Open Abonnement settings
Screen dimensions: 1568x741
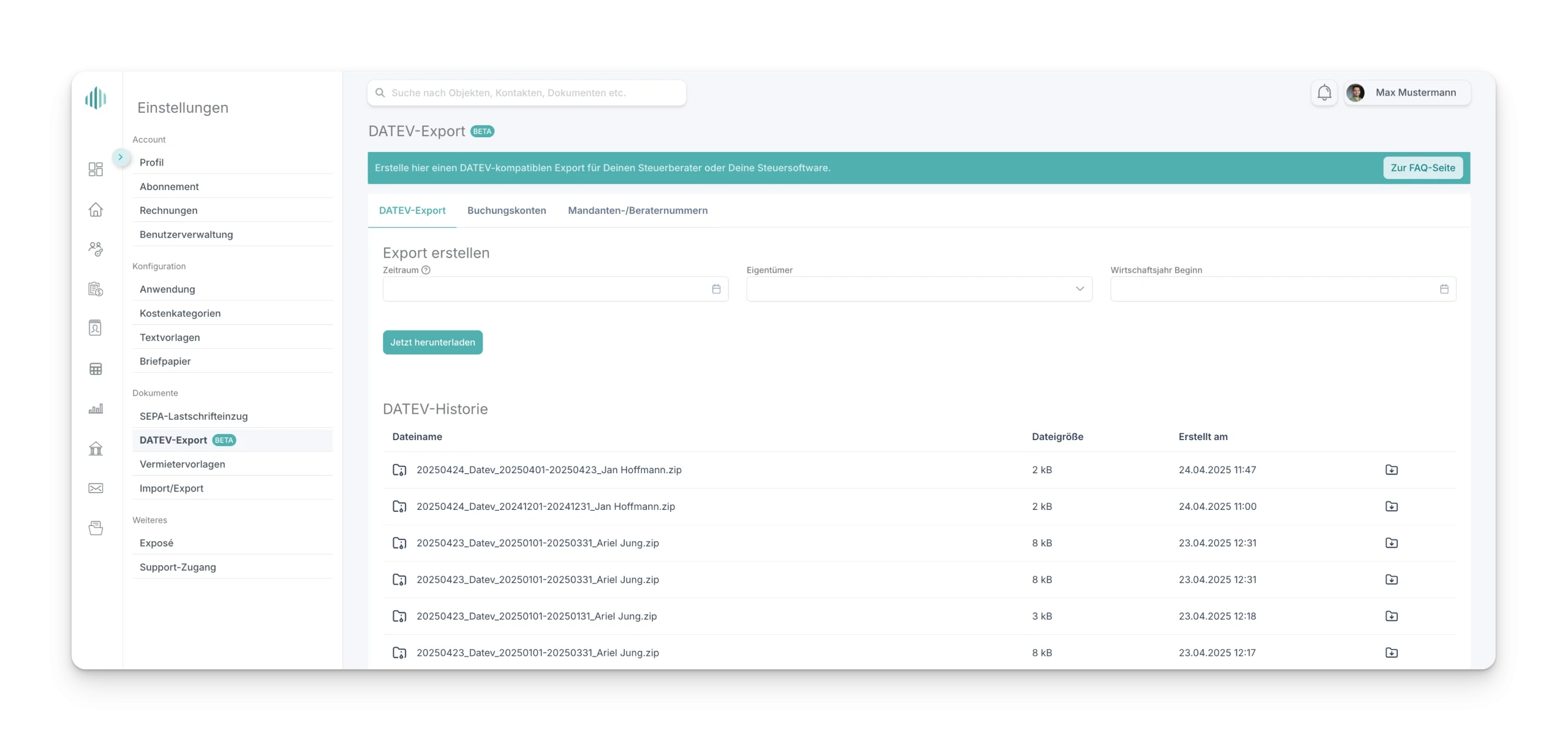tap(233, 186)
